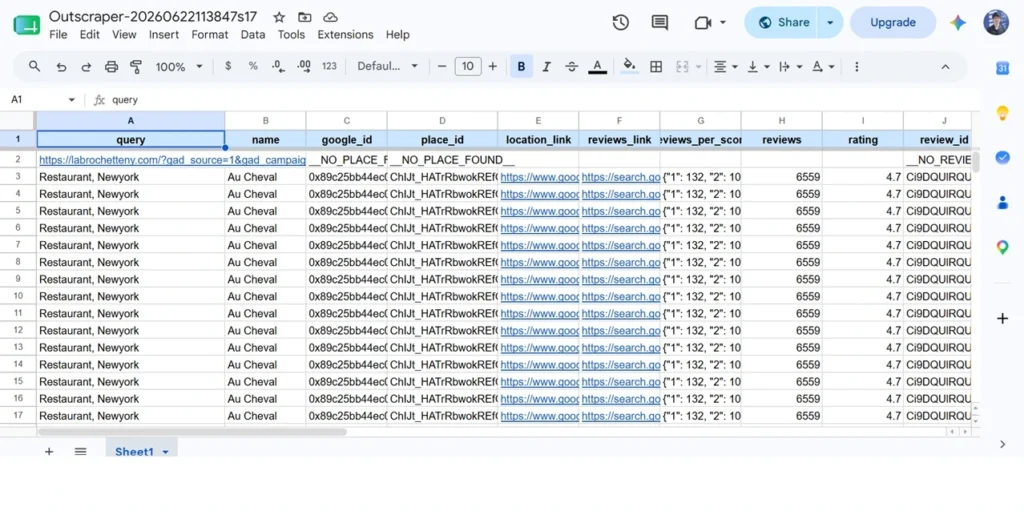This screenshot has height=519, width=1024.
Task: Open the Format menu
Action: click(210, 35)
